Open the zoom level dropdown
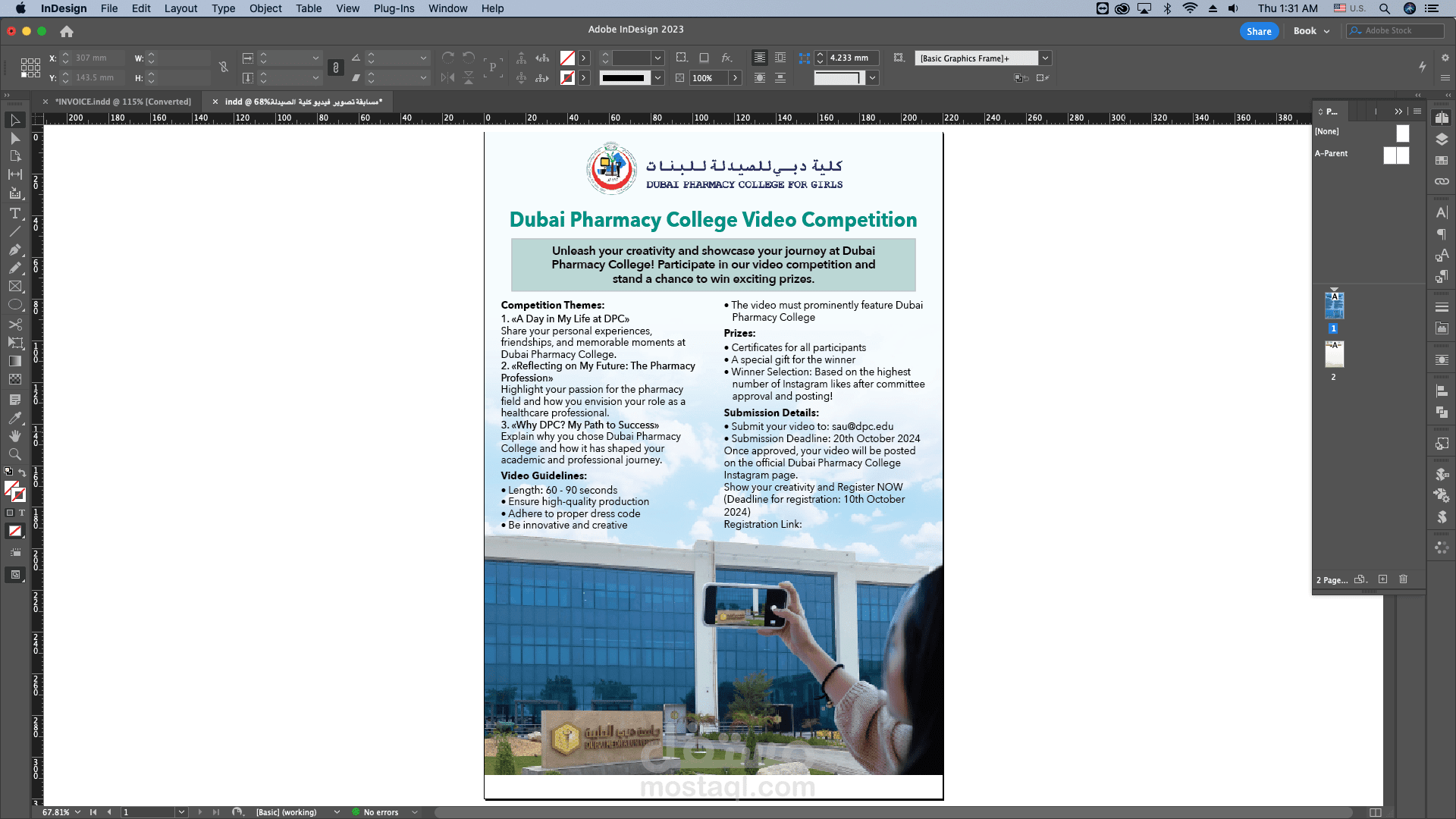1456x819 pixels. pos(77,812)
